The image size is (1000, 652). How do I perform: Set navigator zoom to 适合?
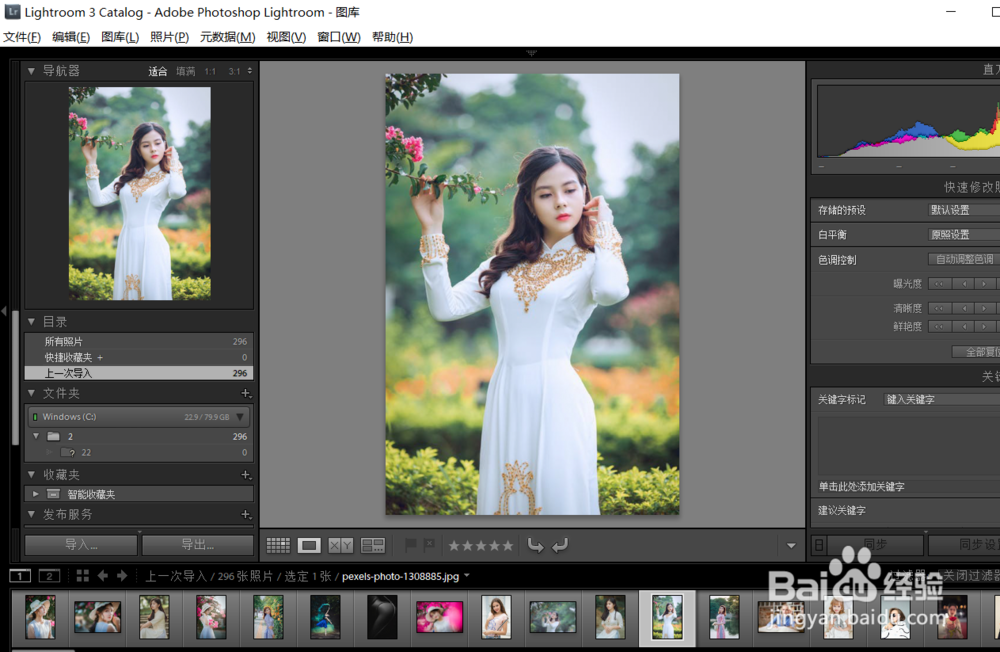158,71
